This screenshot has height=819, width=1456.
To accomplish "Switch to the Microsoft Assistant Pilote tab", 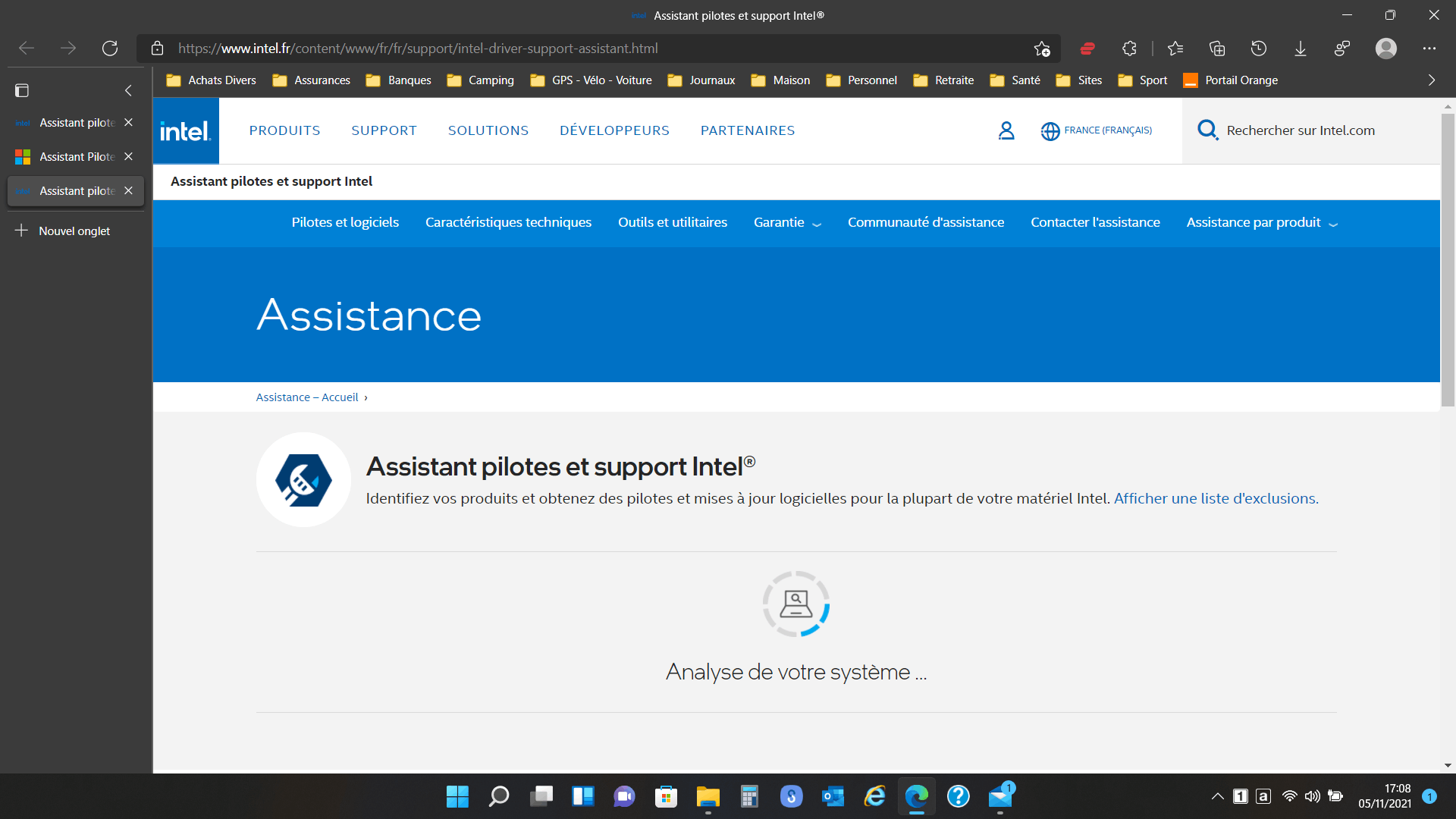I will click(x=76, y=157).
